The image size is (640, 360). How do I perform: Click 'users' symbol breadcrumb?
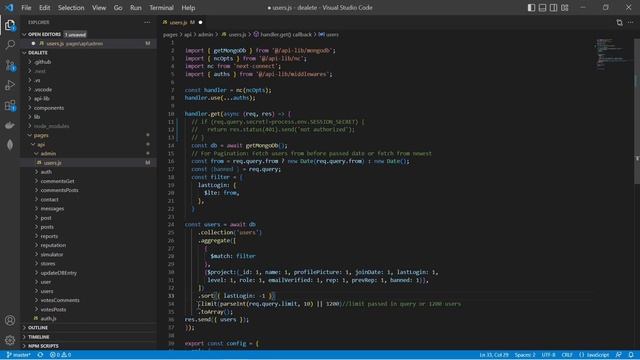click(329, 35)
